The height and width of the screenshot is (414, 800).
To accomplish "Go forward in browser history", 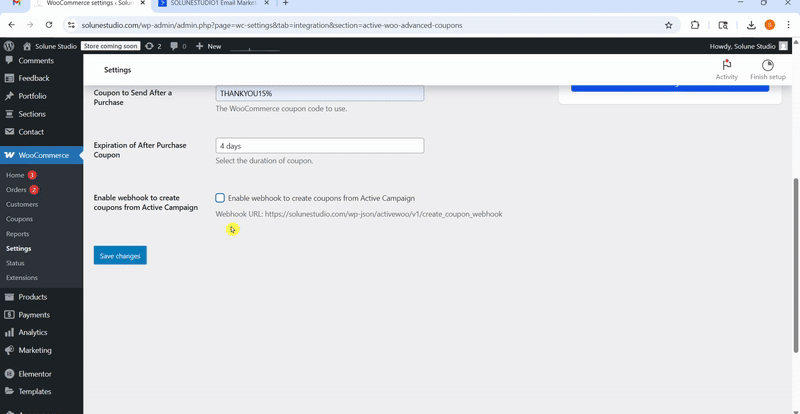I will click(x=30, y=25).
